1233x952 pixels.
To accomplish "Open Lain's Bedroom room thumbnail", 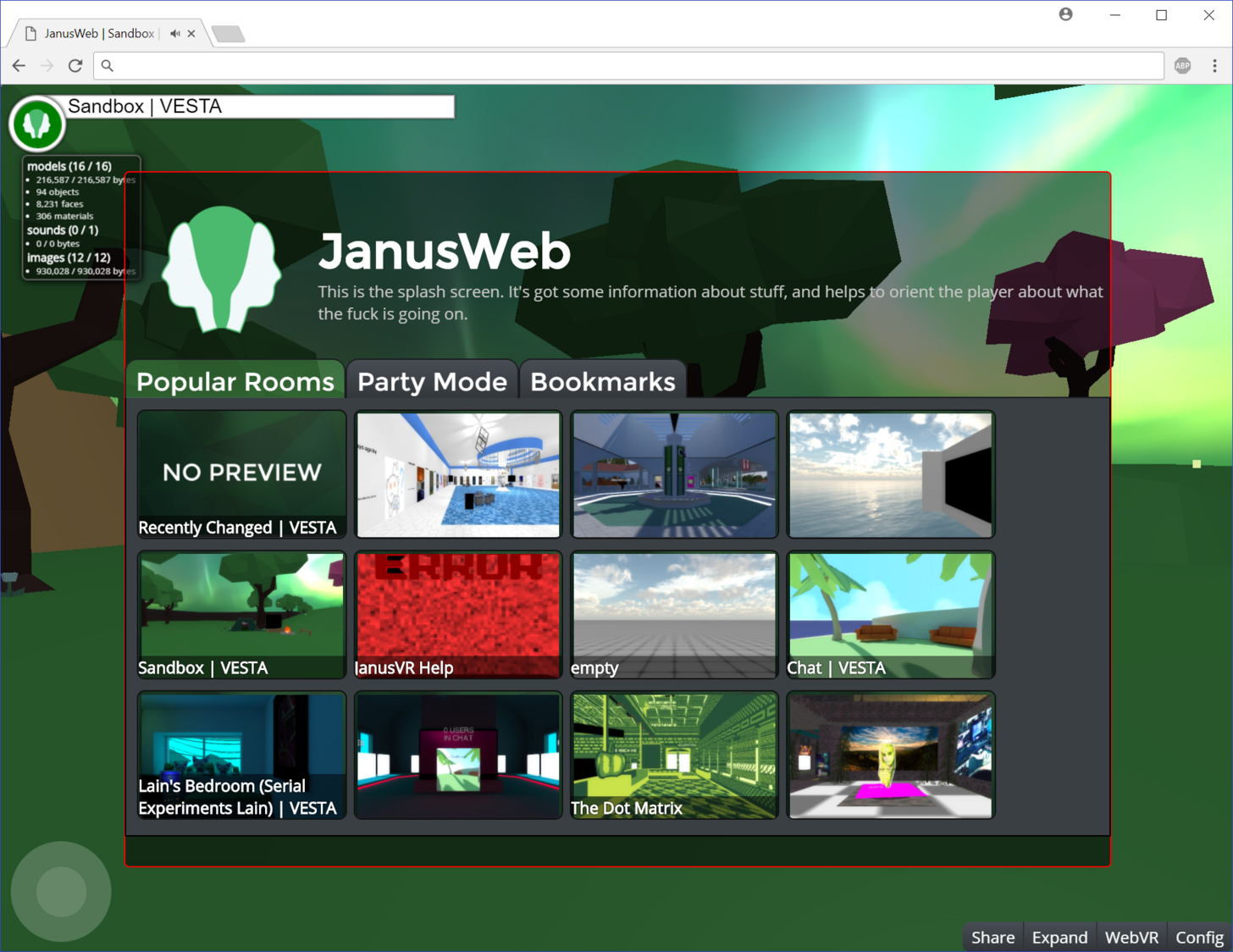I will pos(241,756).
